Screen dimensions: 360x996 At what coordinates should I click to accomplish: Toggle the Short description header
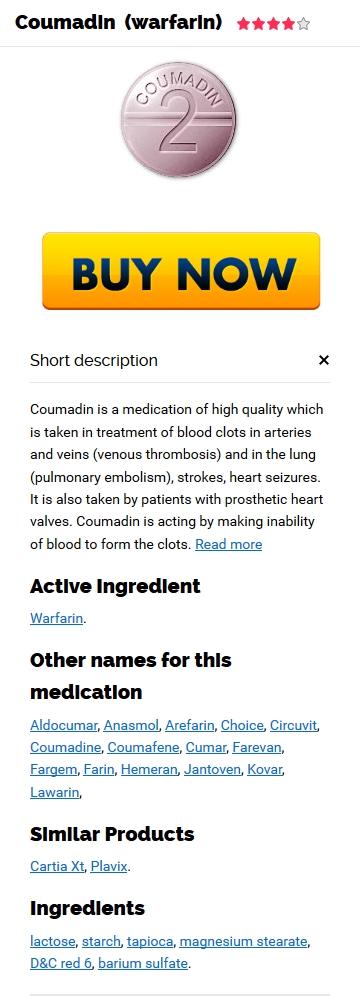click(x=180, y=360)
